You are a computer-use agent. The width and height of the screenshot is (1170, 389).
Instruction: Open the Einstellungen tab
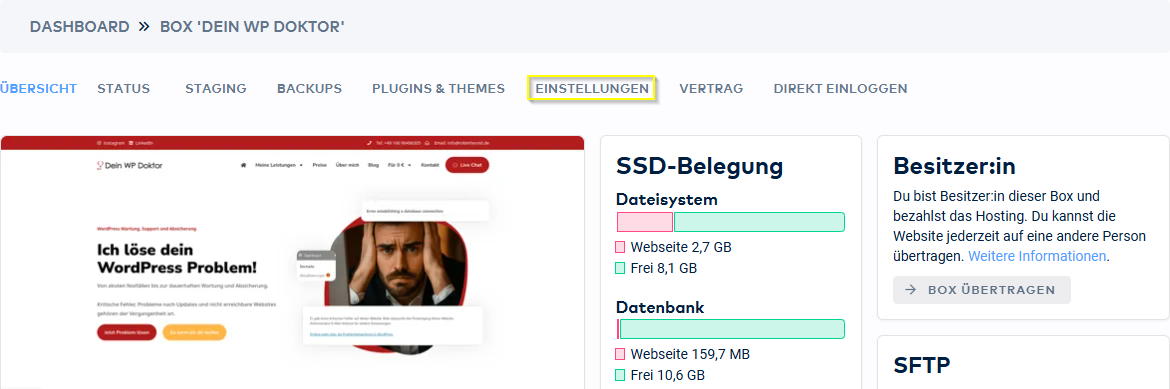click(x=592, y=89)
